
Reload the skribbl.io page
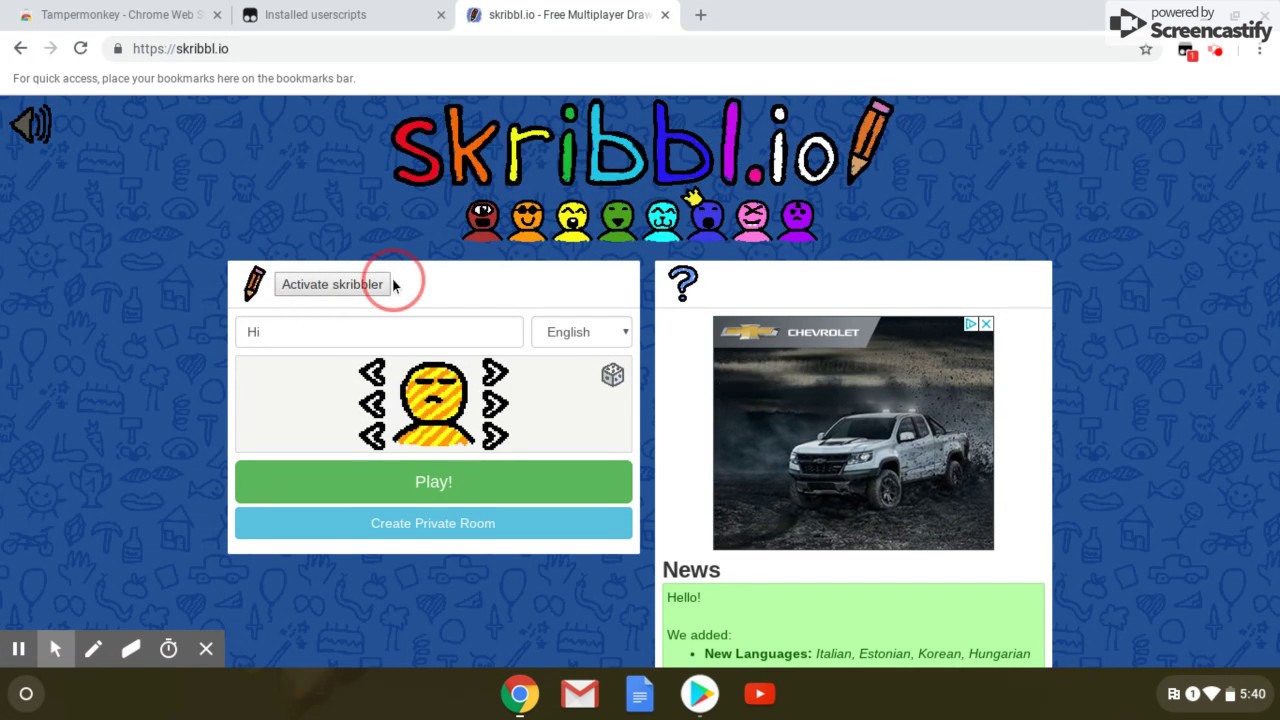[x=80, y=48]
